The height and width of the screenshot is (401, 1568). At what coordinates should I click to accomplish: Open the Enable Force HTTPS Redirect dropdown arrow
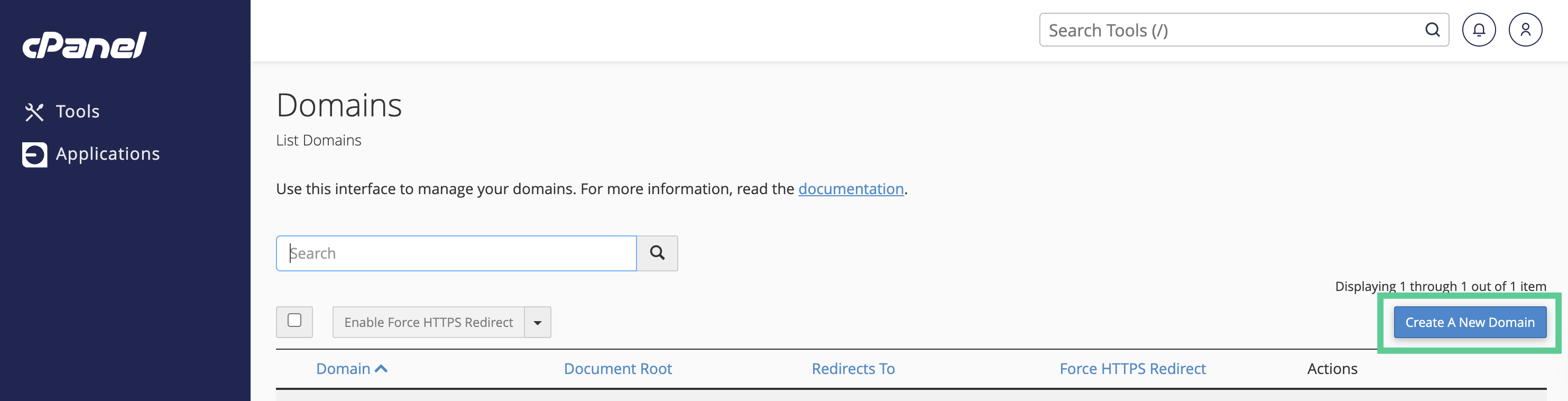coord(536,322)
